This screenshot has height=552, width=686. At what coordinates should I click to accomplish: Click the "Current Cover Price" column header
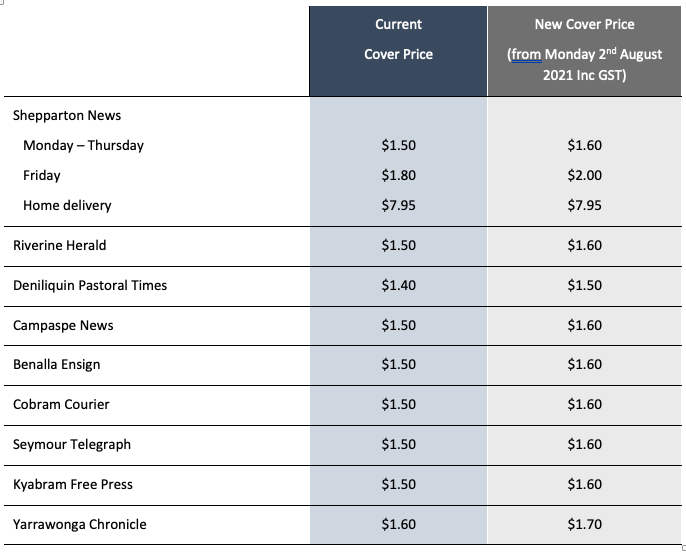[398, 39]
